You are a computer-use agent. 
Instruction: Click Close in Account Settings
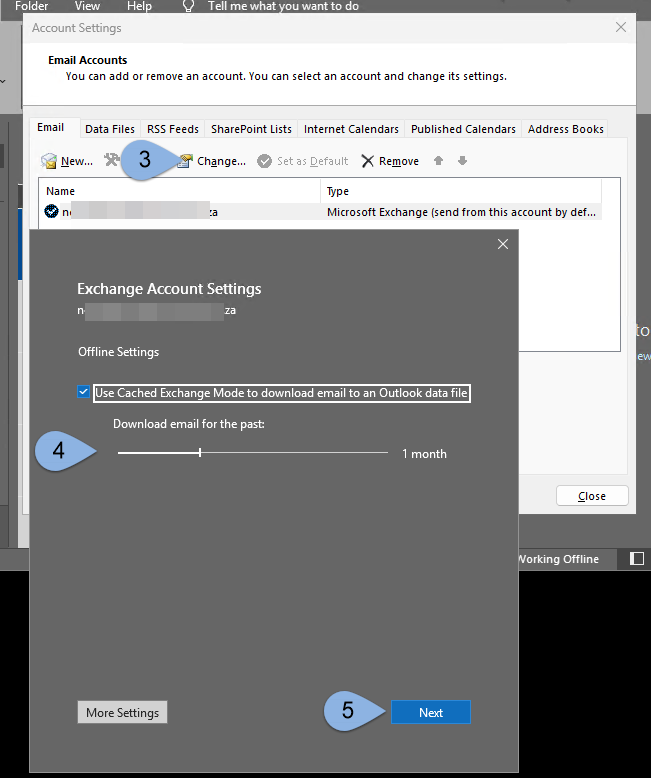tap(592, 496)
